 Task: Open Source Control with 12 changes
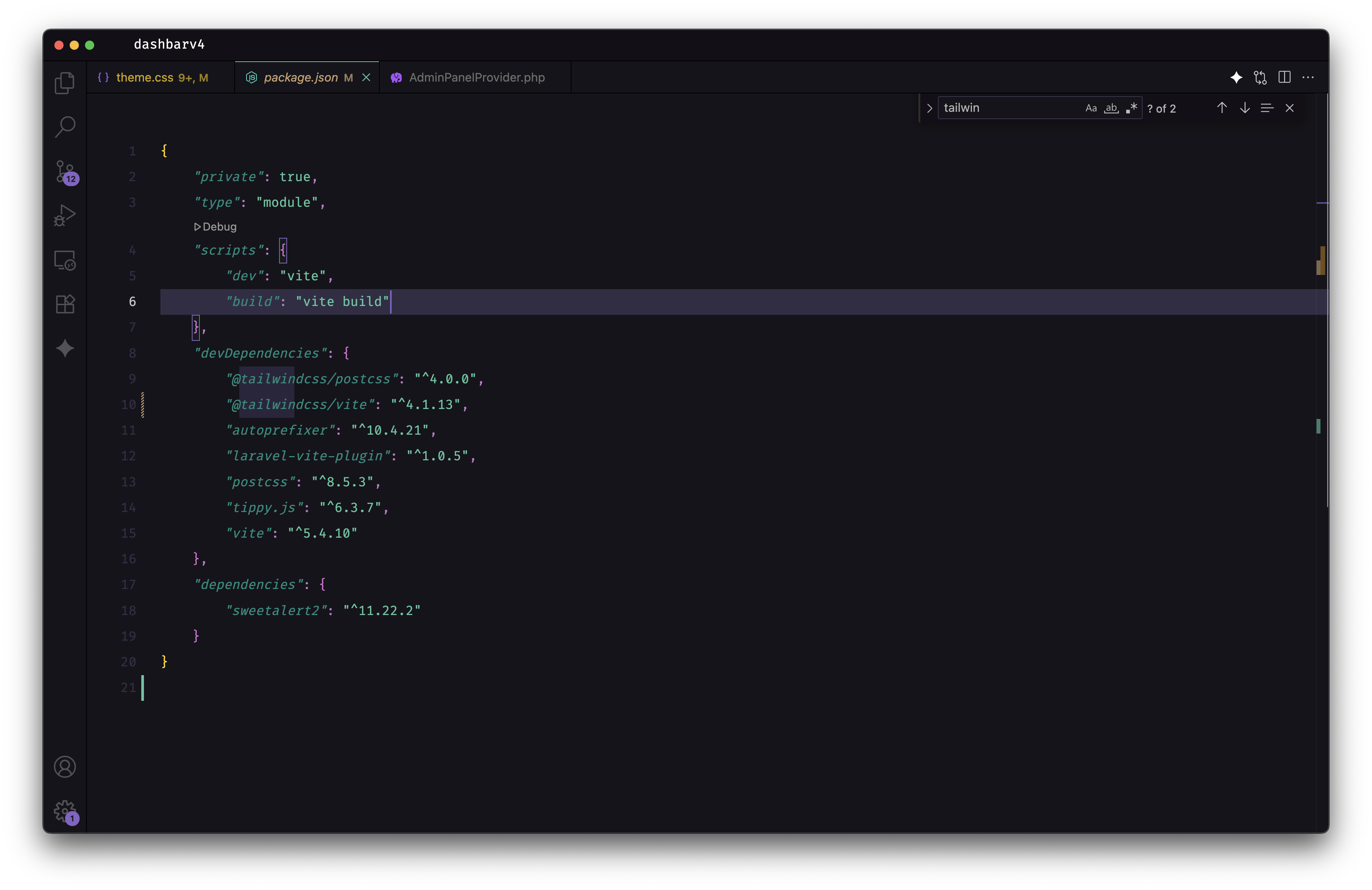65,171
